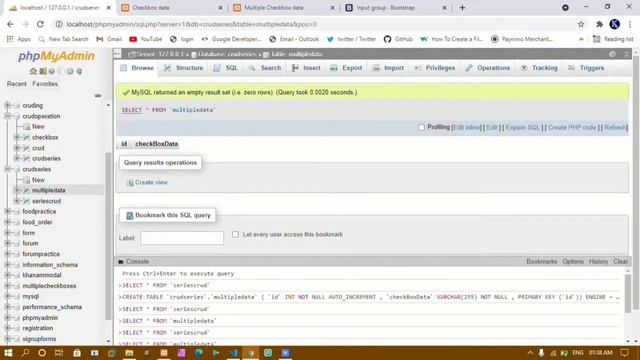Open Chrome from the taskbar
Viewport: 640px width, 360px height.
[251, 353]
